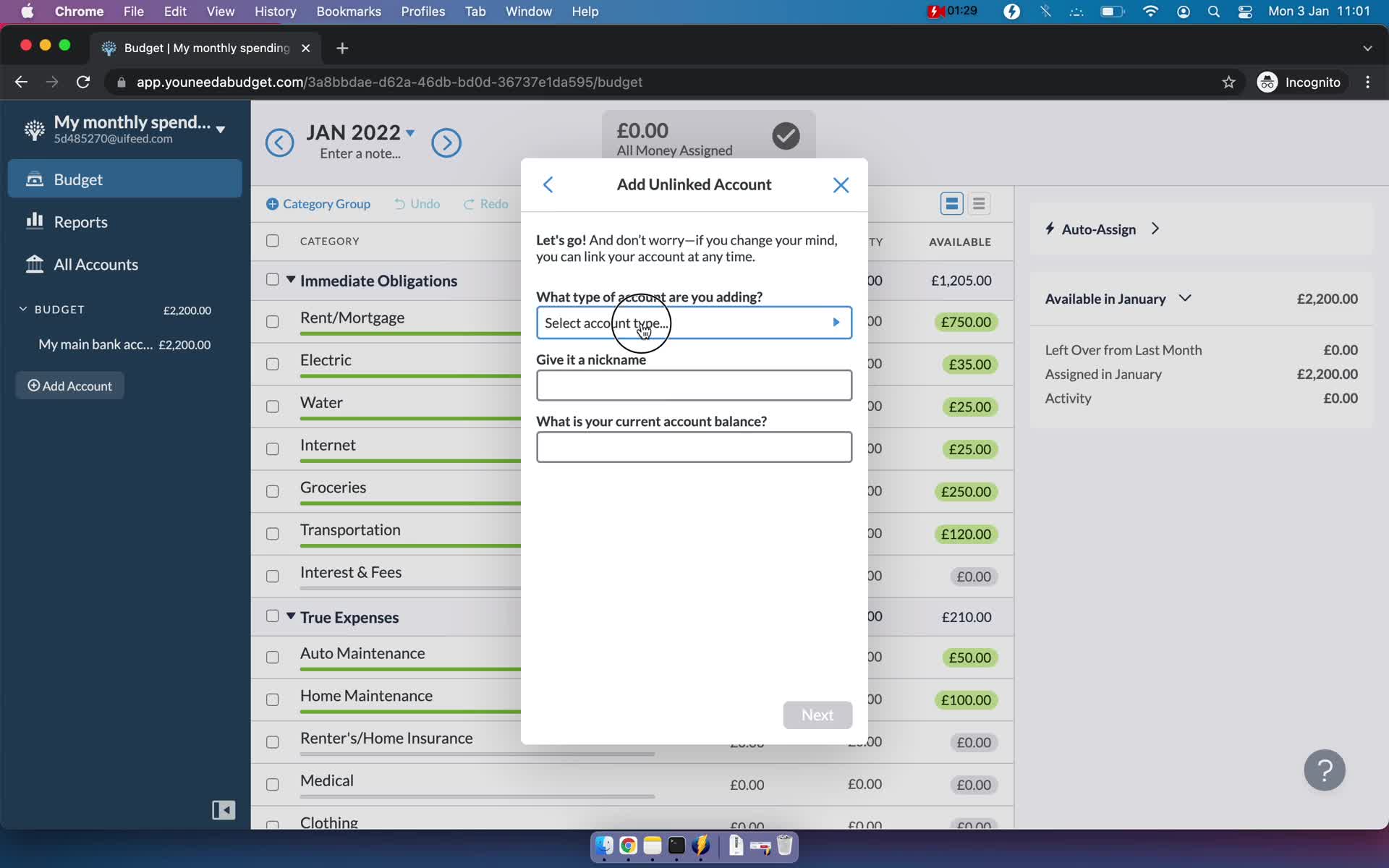Close the Add Unlinked Account dialog
The image size is (1389, 868).
tap(841, 184)
